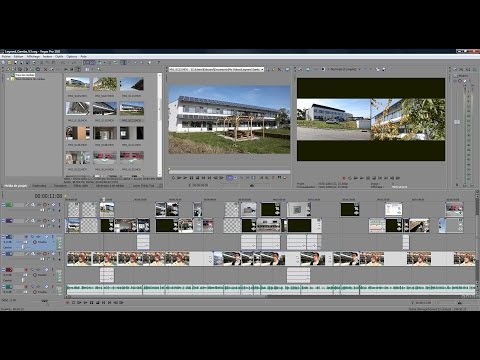Stop playback in the video preview window
480x360 pixels.
(373, 178)
